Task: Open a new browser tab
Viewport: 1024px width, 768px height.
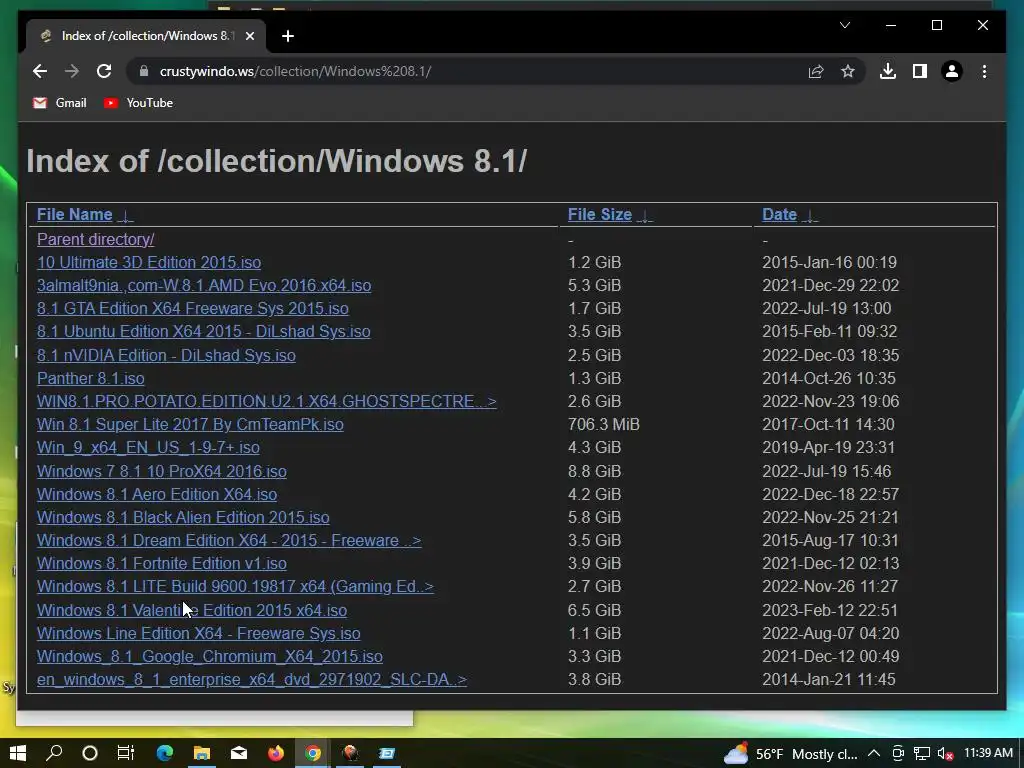Action: pos(288,36)
